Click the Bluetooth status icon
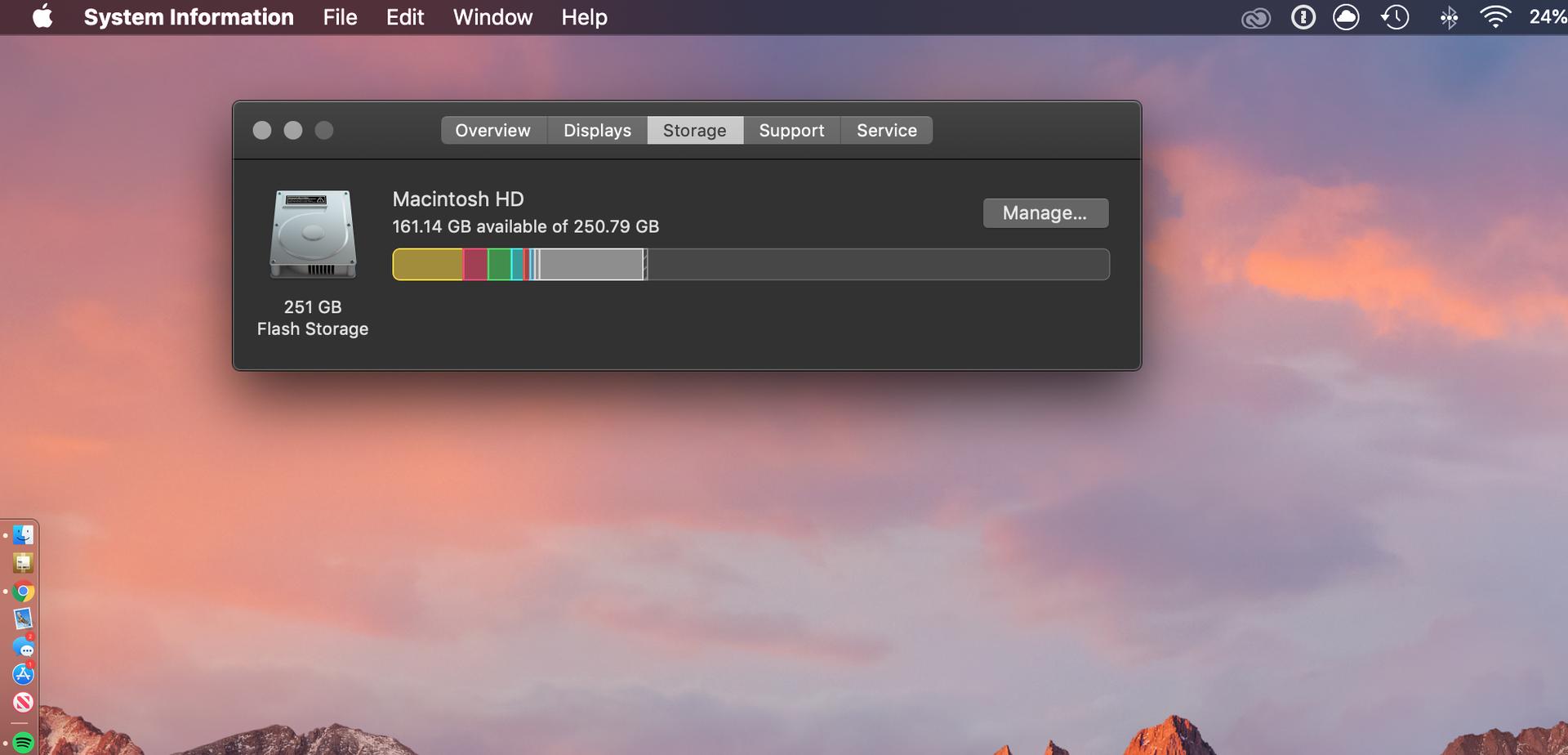This screenshot has width=1568, height=755. coord(1449,17)
